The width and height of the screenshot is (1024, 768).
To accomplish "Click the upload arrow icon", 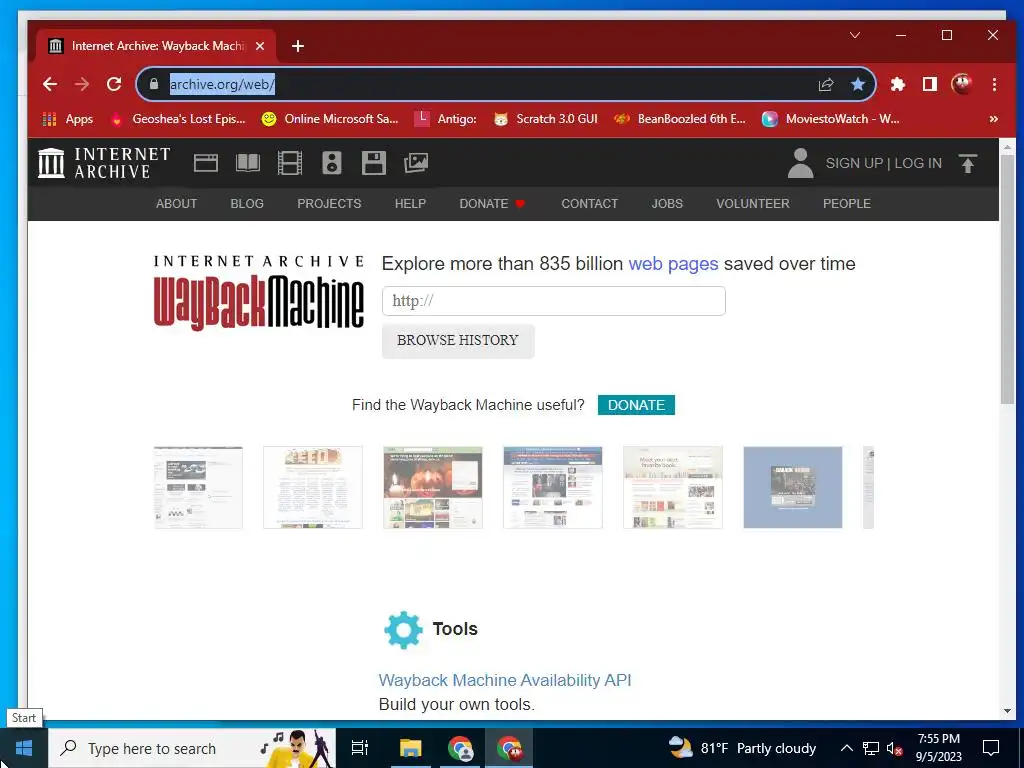I will click(968, 163).
